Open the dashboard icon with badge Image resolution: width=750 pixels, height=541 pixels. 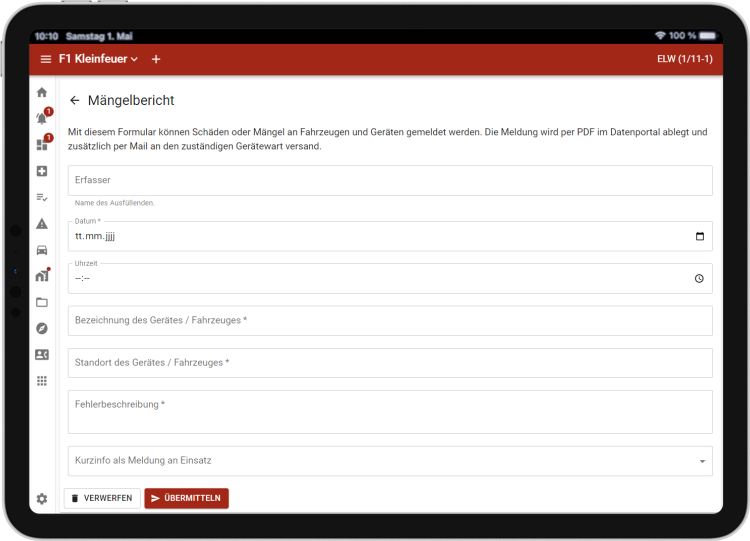click(42, 145)
